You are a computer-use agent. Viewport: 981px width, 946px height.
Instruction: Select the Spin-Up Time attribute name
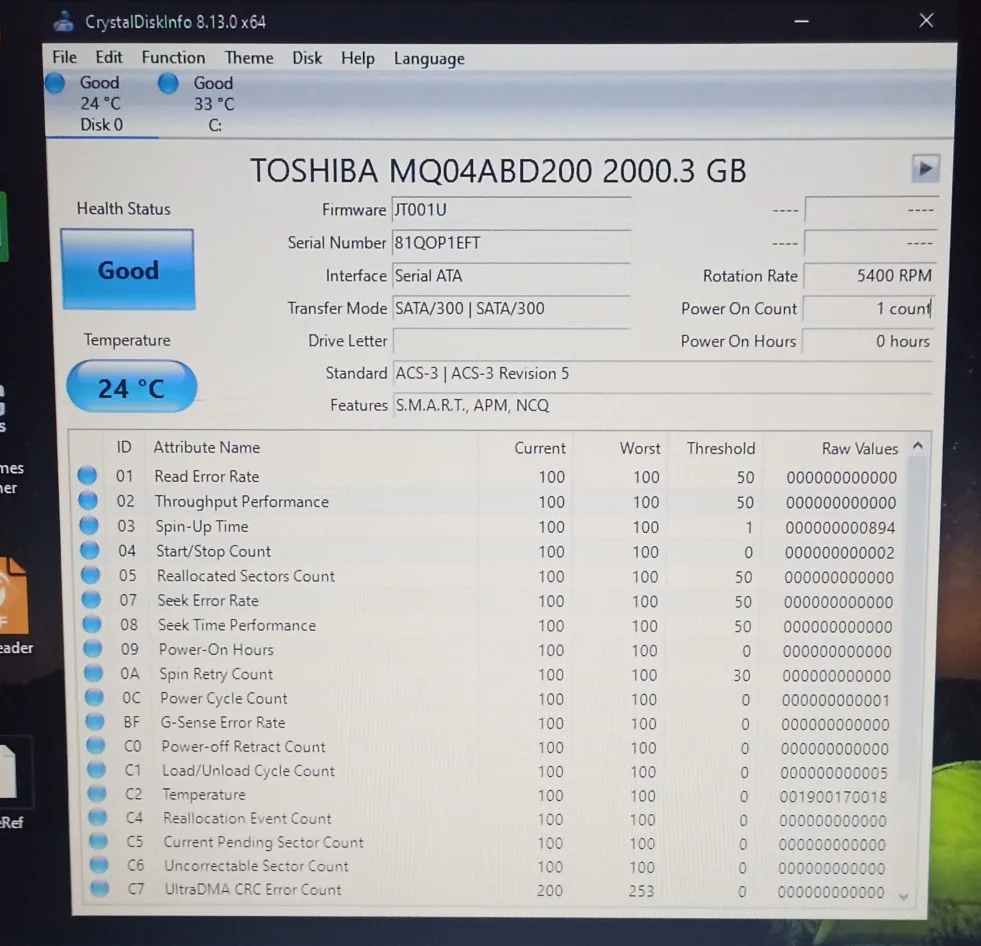201,526
